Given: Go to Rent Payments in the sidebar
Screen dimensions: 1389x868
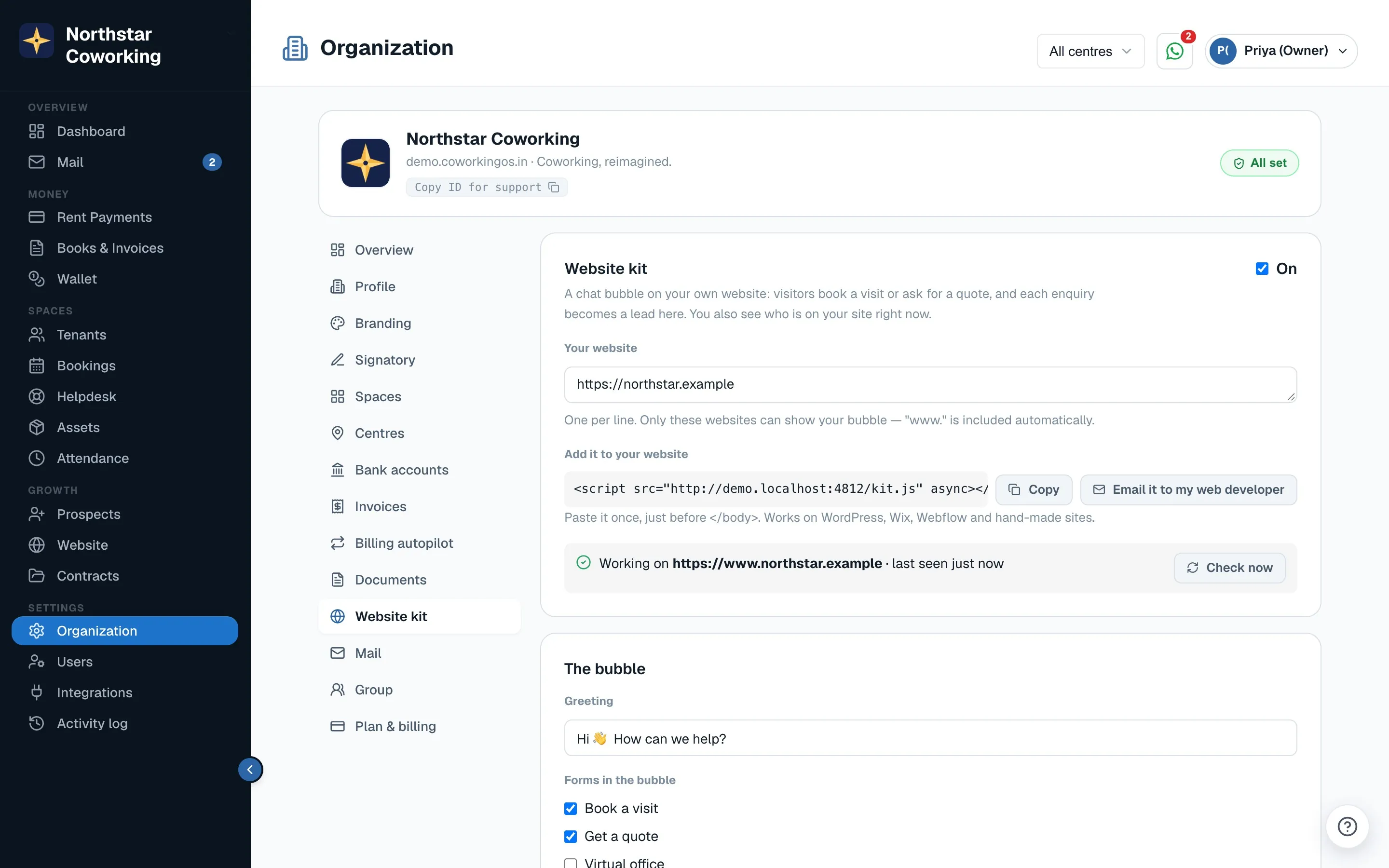Looking at the screenshot, I should point(124,217).
